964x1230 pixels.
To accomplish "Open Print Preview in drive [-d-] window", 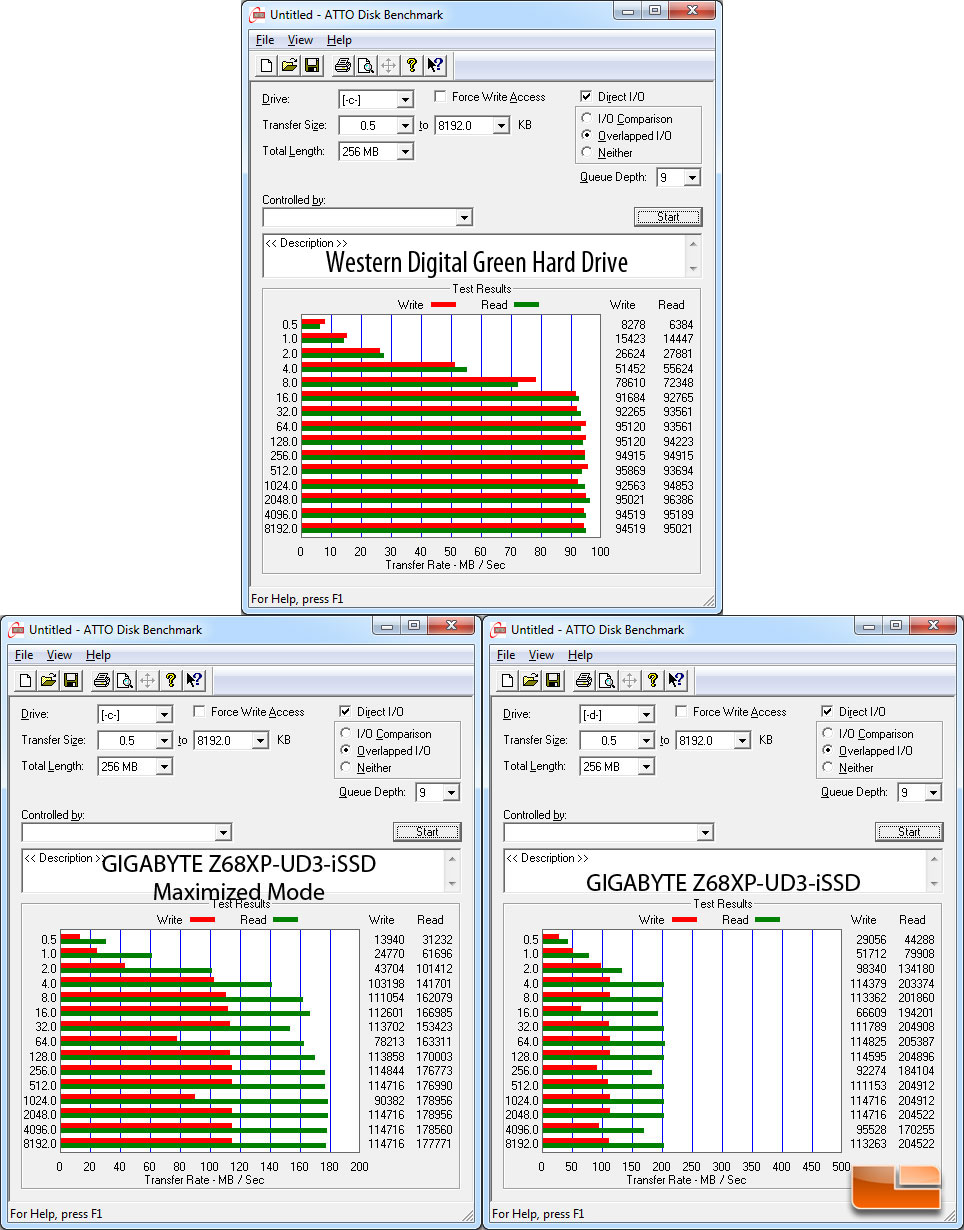I will tap(607, 681).
